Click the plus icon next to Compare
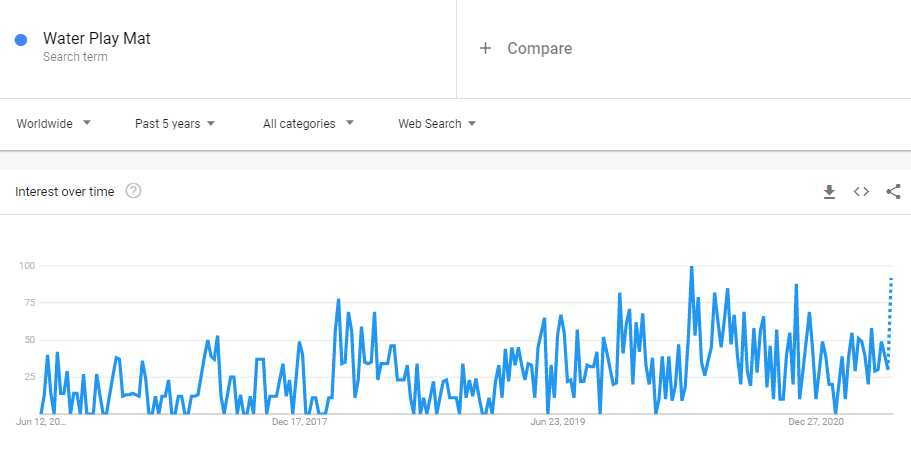Screen dimensions: 911x452 485,48
